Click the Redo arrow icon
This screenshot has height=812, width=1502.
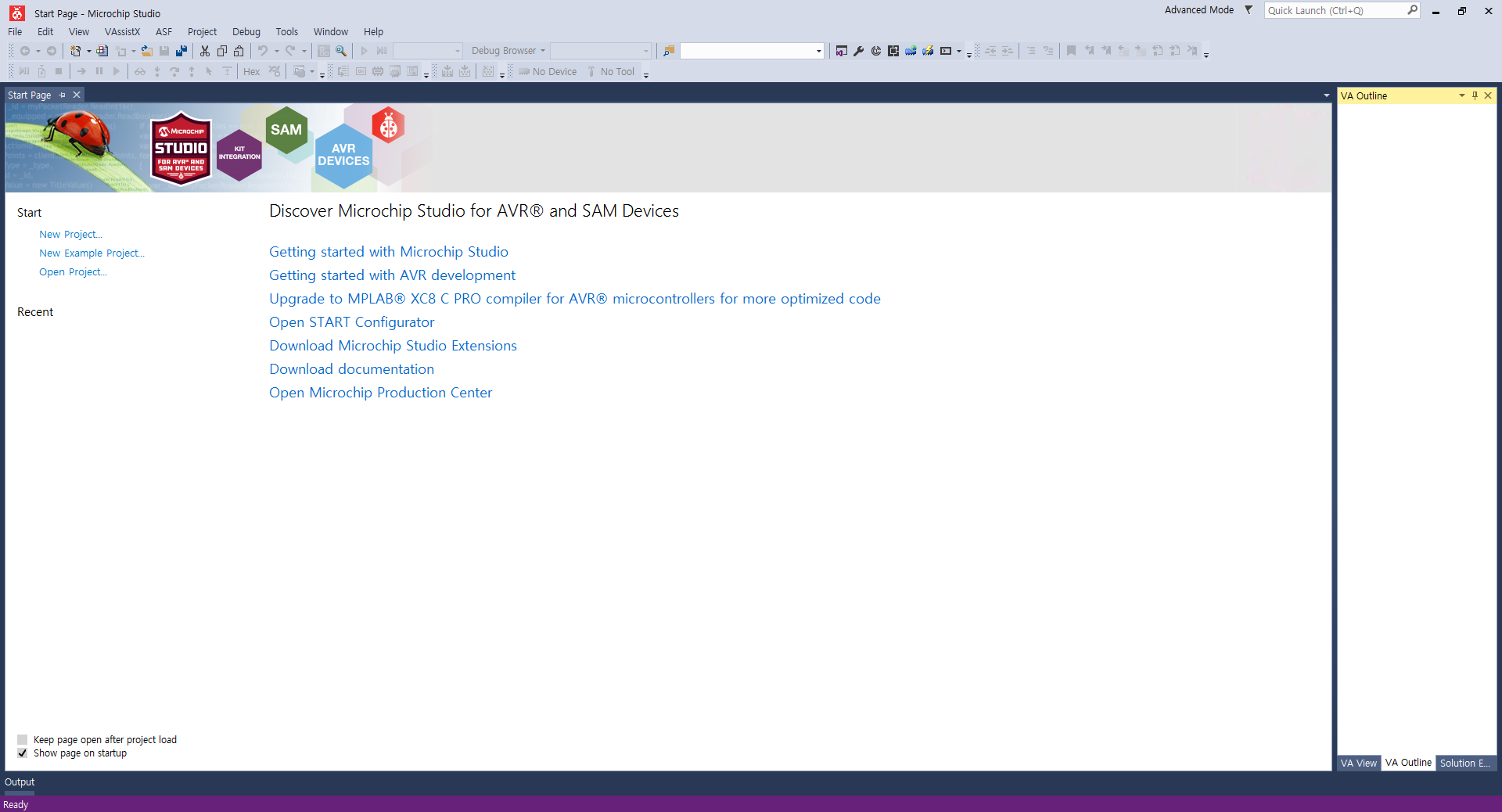coord(290,51)
